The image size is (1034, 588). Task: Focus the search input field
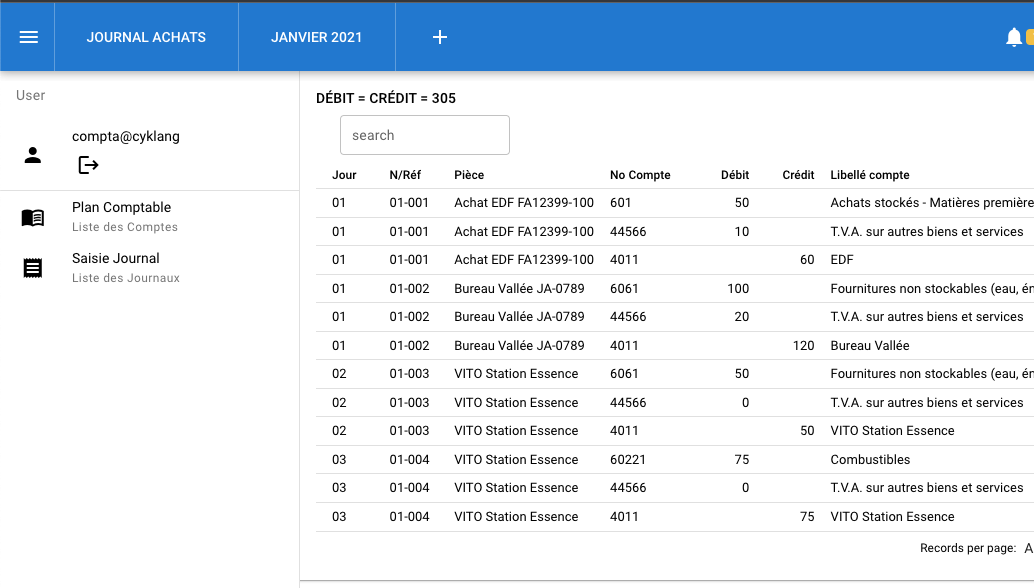click(424, 135)
